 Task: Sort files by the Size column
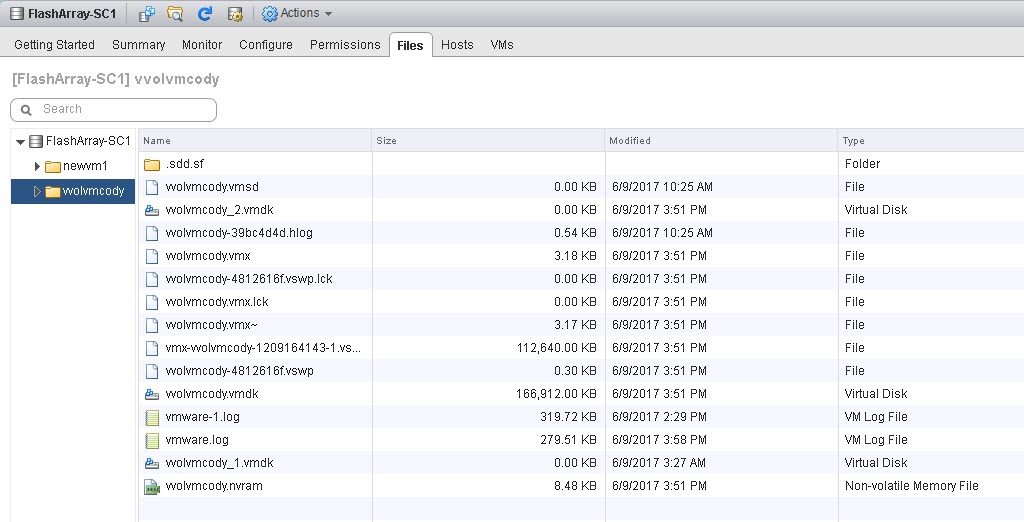488,140
